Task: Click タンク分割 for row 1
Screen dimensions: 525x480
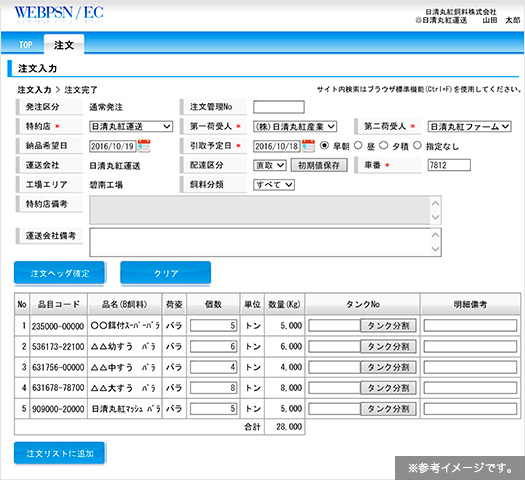Action: click(388, 326)
